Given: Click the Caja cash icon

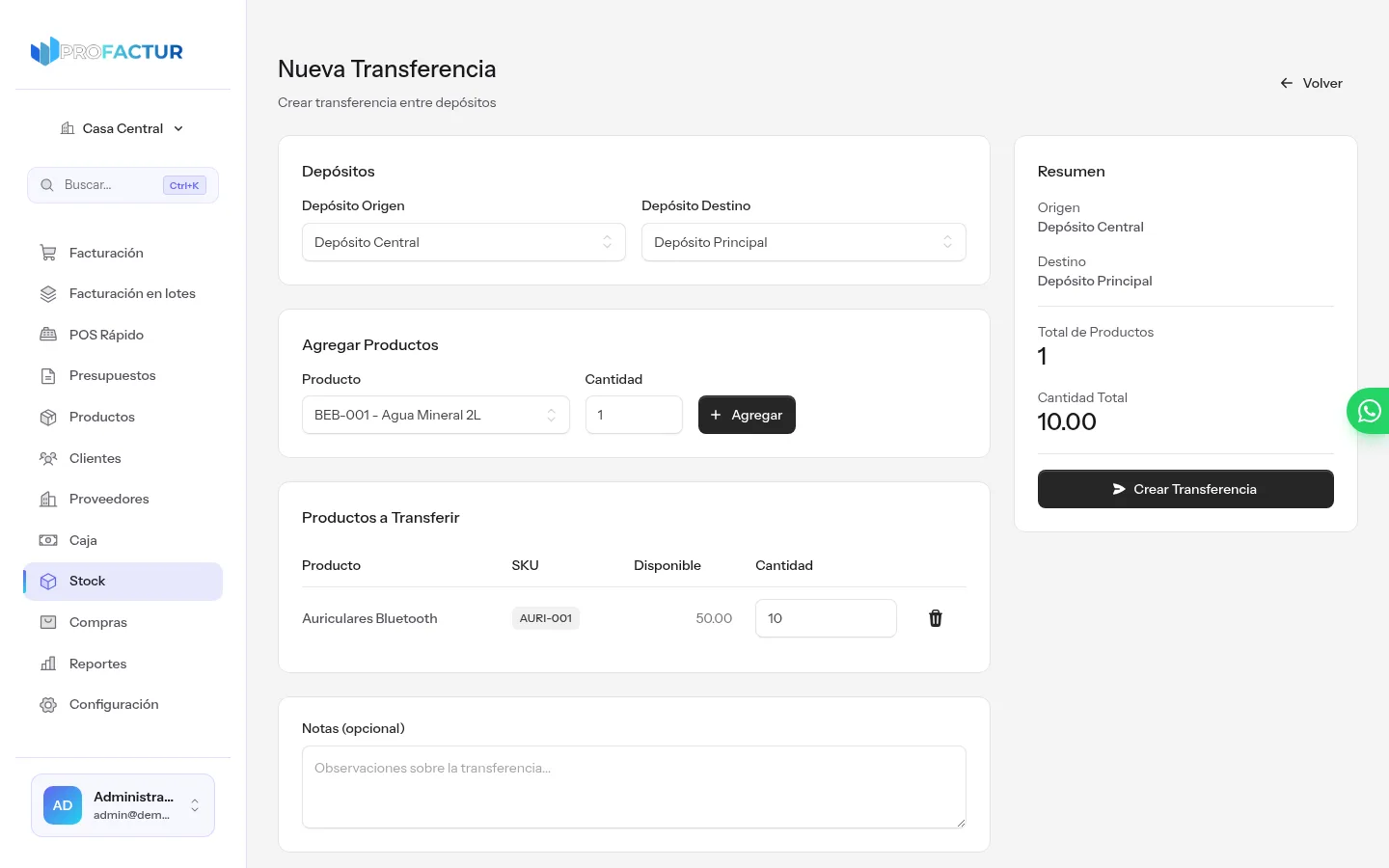Looking at the screenshot, I should click(x=48, y=540).
